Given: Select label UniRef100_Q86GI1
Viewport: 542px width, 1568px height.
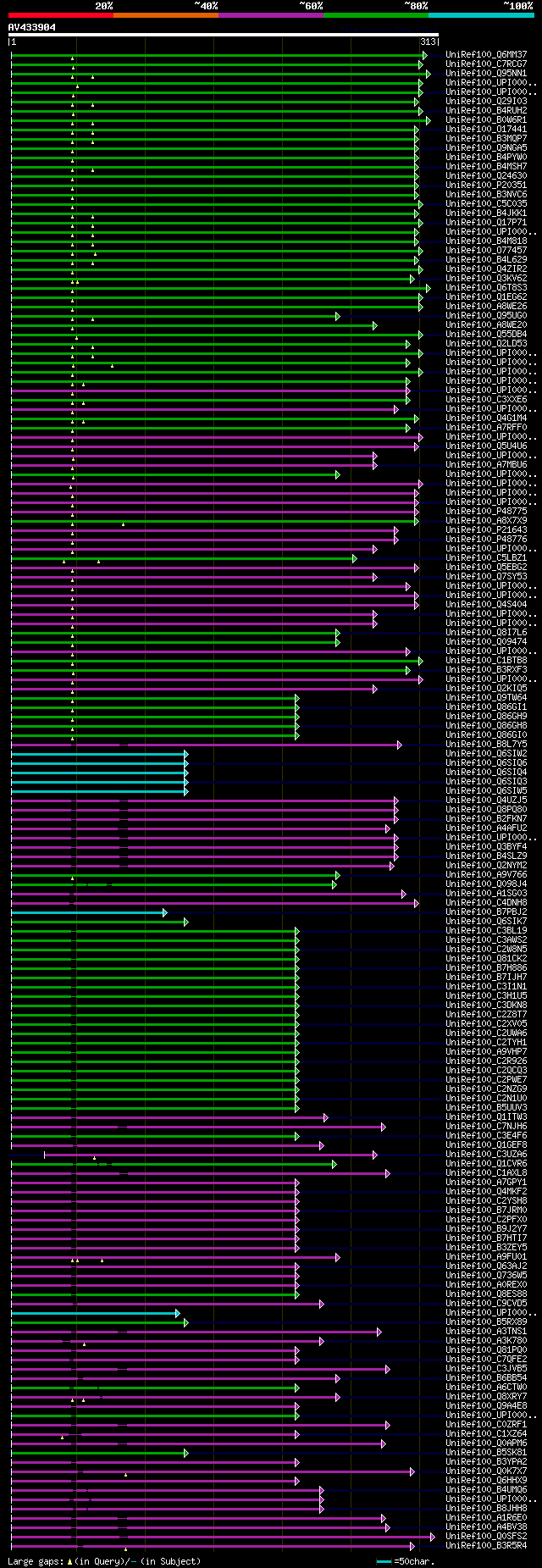Looking at the screenshot, I should point(486,707).
